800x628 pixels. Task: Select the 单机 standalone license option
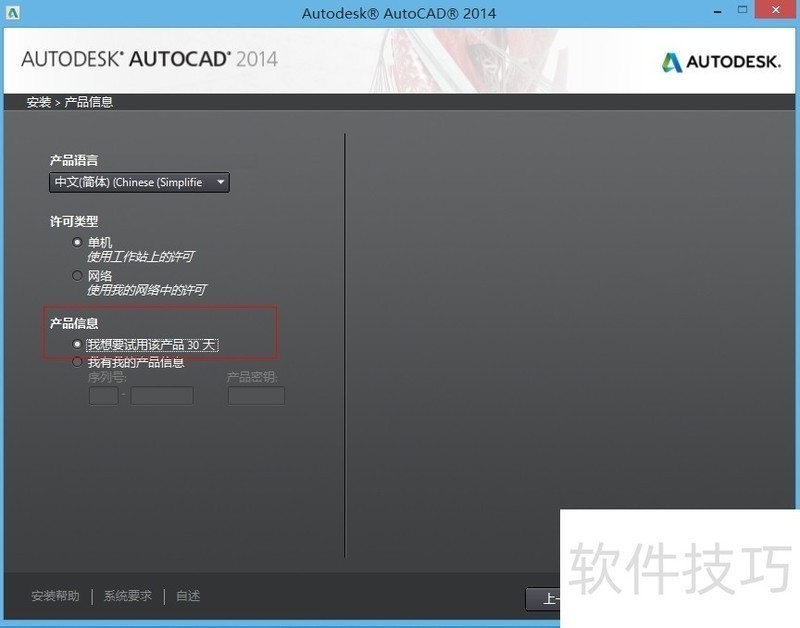(77, 242)
